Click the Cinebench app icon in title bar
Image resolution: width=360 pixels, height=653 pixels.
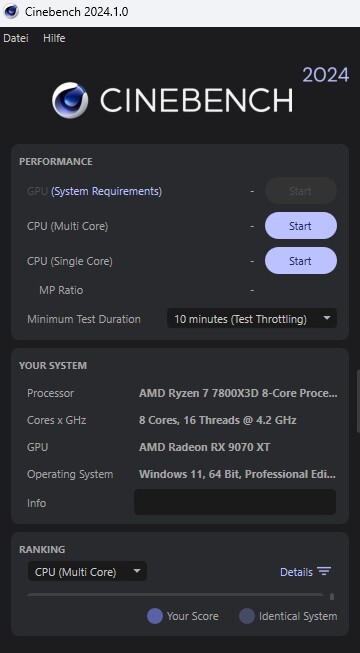[x=11, y=11]
